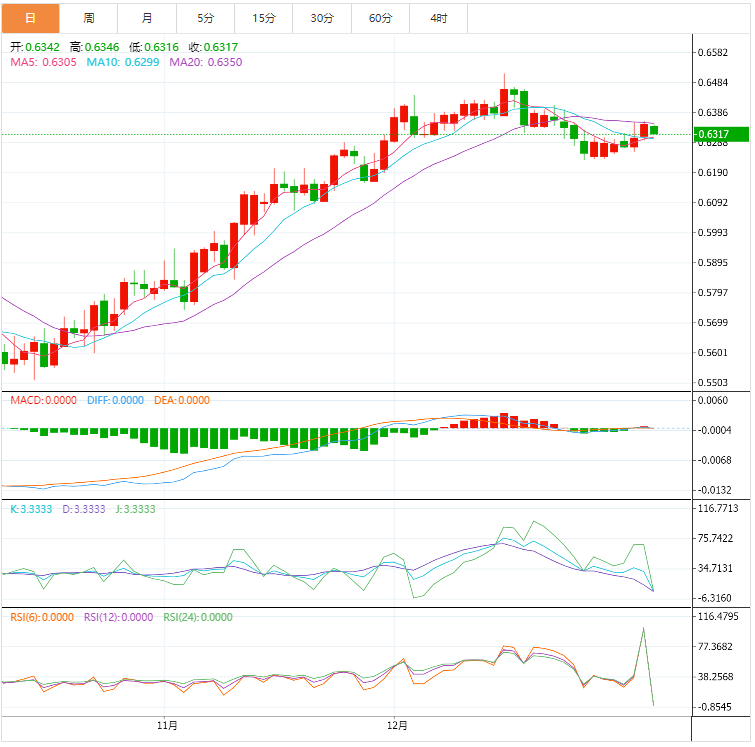Switch to the 4时 timeframe tab

pos(438,18)
